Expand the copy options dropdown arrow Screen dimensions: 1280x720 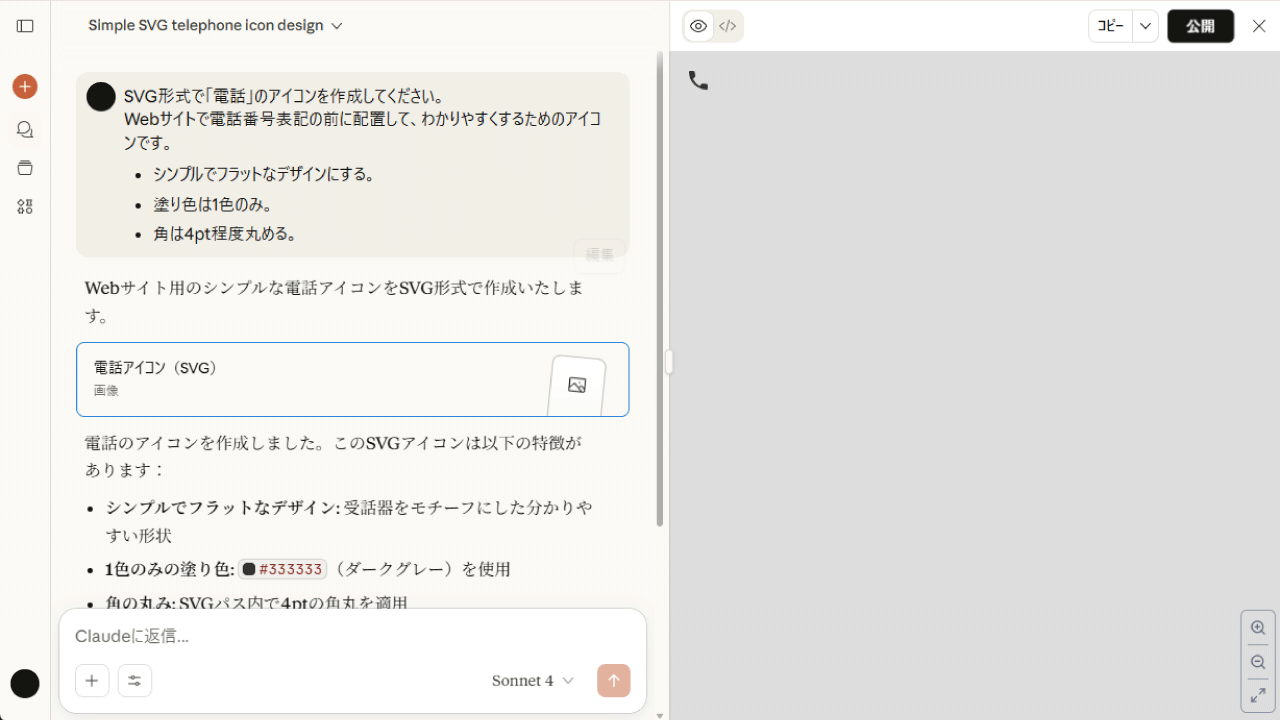pyautogui.click(x=1146, y=26)
